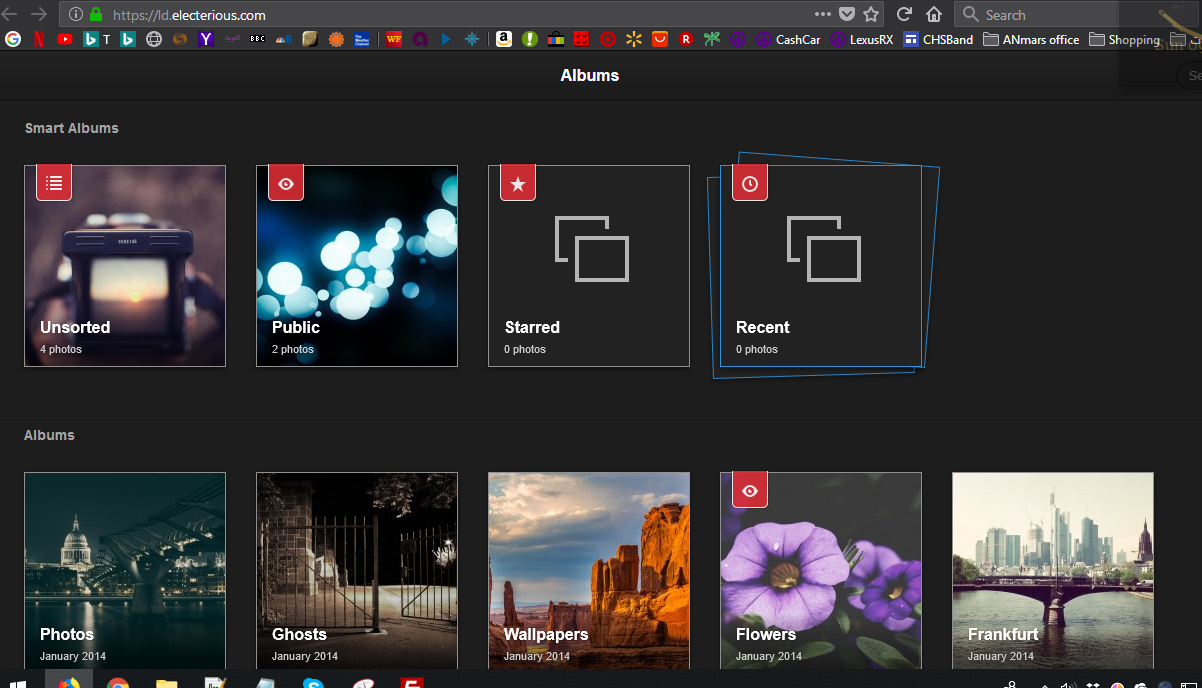Open the Wallpapers album thumbnail
This screenshot has width=1202, height=688.
589,570
